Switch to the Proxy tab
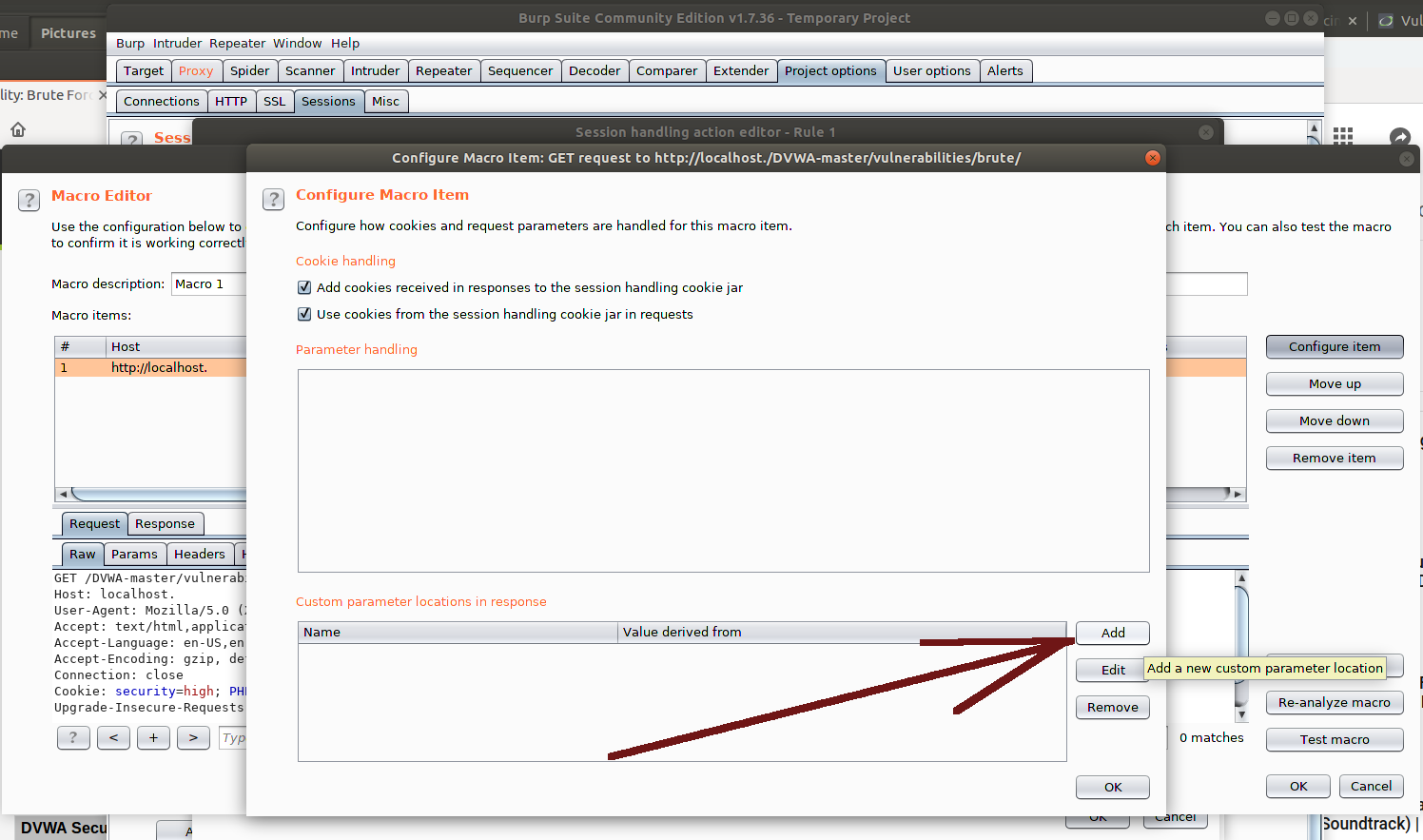 tap(196, 70)
